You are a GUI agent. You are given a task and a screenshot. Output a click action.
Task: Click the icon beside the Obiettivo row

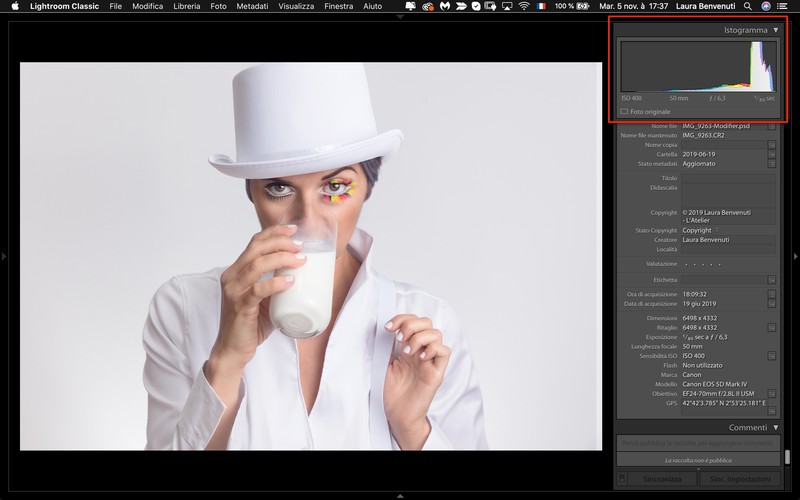tap(772, 393)
